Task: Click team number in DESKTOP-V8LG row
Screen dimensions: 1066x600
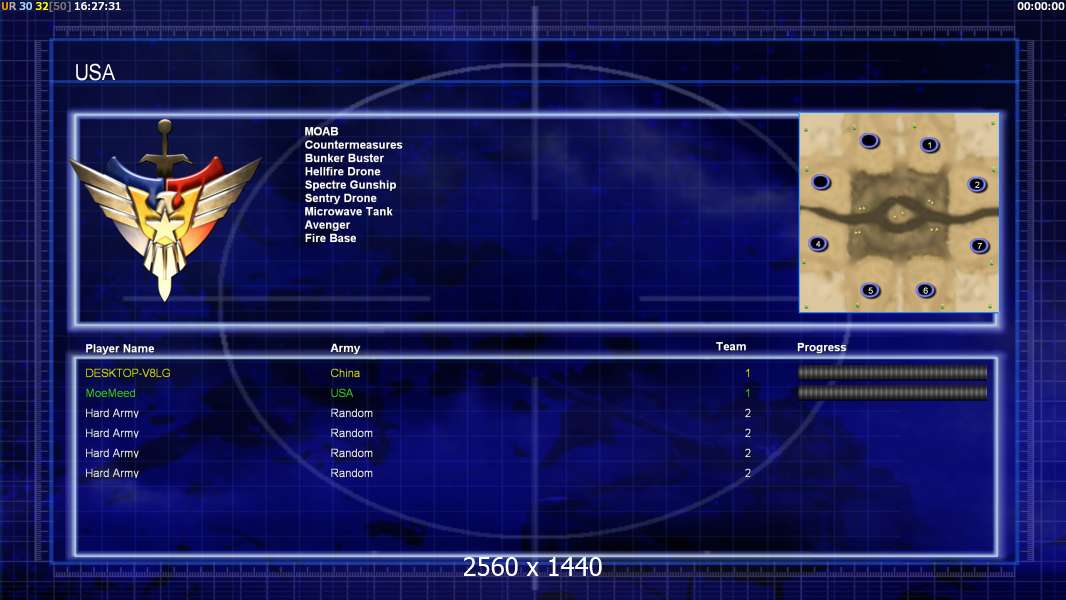Action: 748,373
